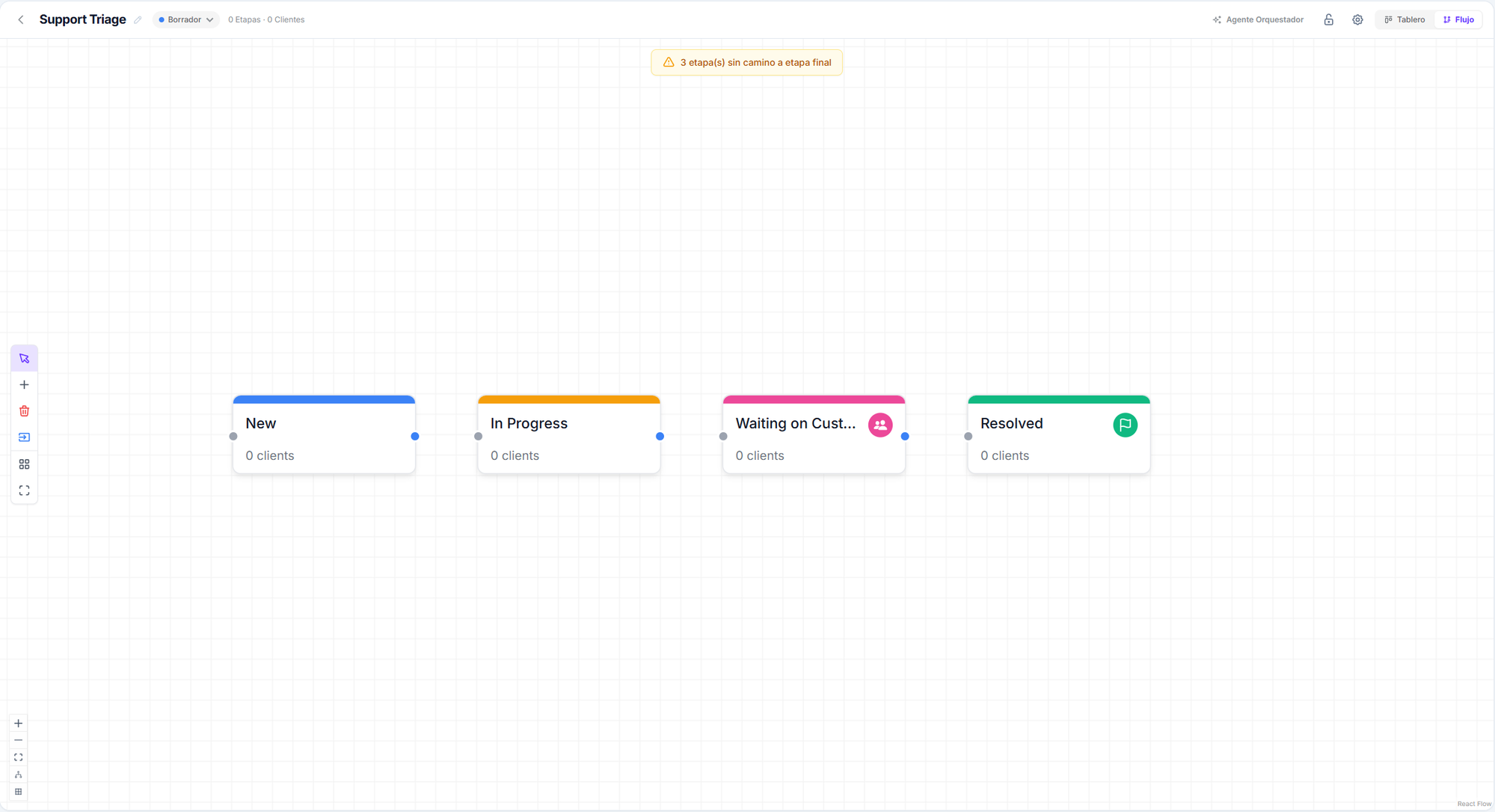Click the auto-layout hierarchy control icon
The height and width of the screenshot is (812, 1495).
tap(19, 775)
